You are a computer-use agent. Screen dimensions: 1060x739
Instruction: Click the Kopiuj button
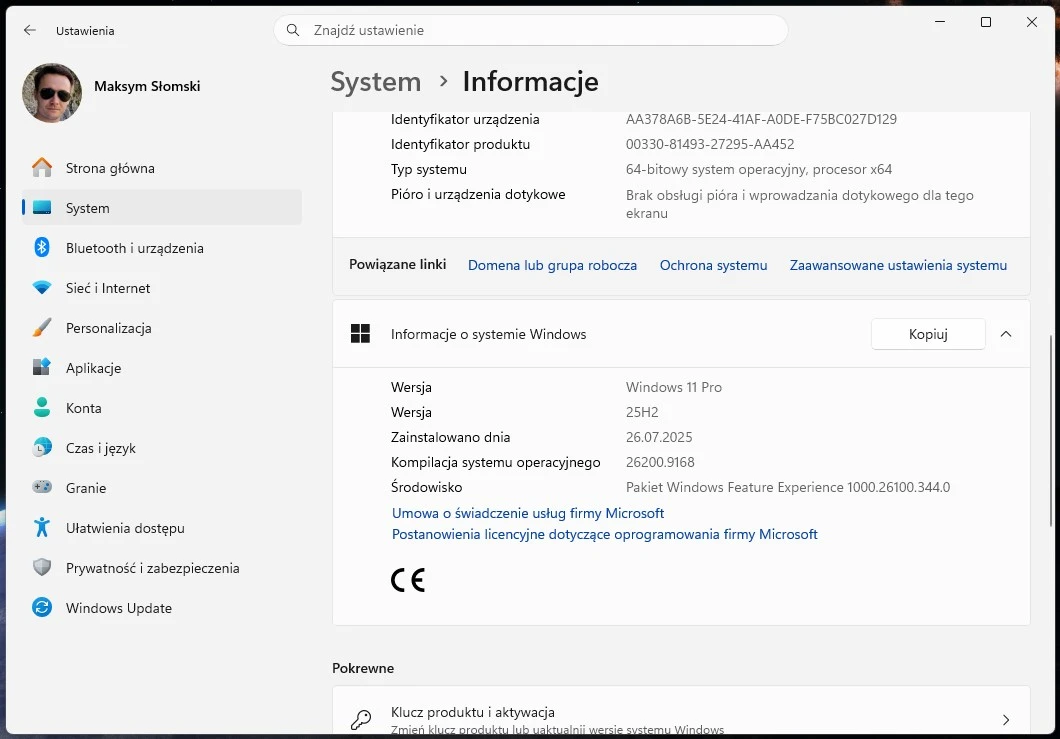click(928, 334)
